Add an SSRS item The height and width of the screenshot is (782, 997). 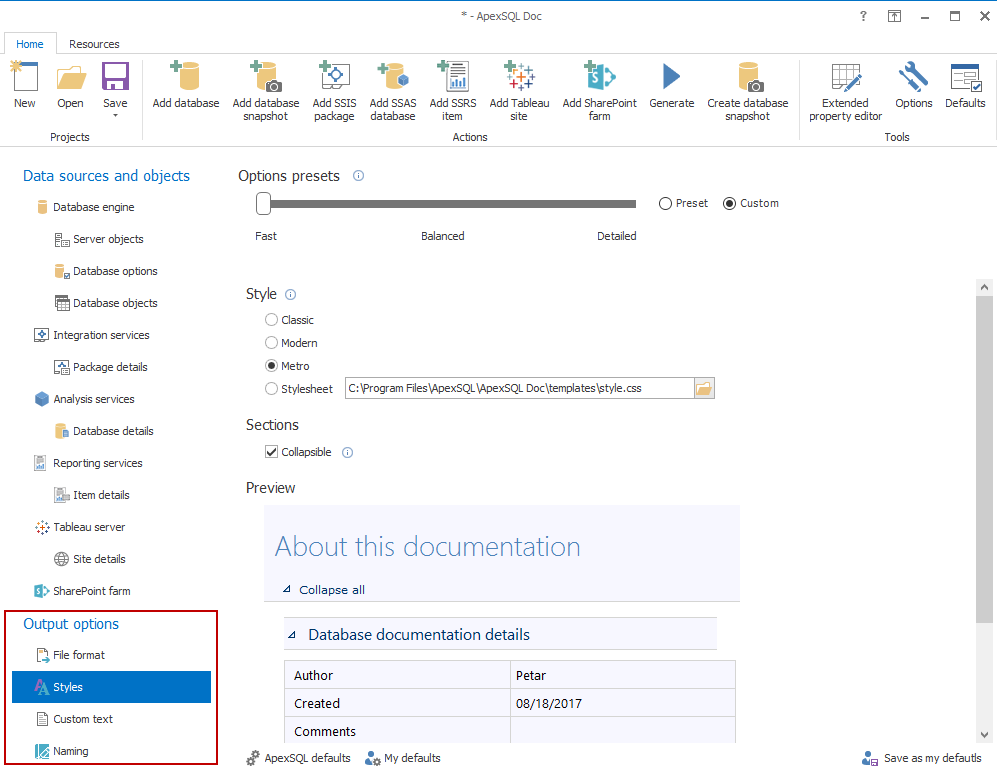pyautogui.click(x=453, y=92)
